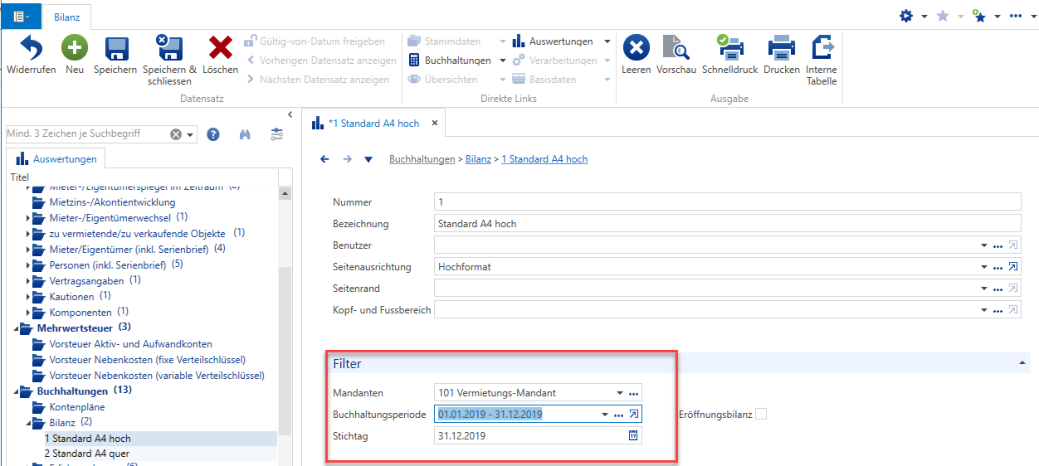1039x466 pixels.
Task: Open Kopf- und Fussbereich dropdown arrow
Action: click(984, 310)
